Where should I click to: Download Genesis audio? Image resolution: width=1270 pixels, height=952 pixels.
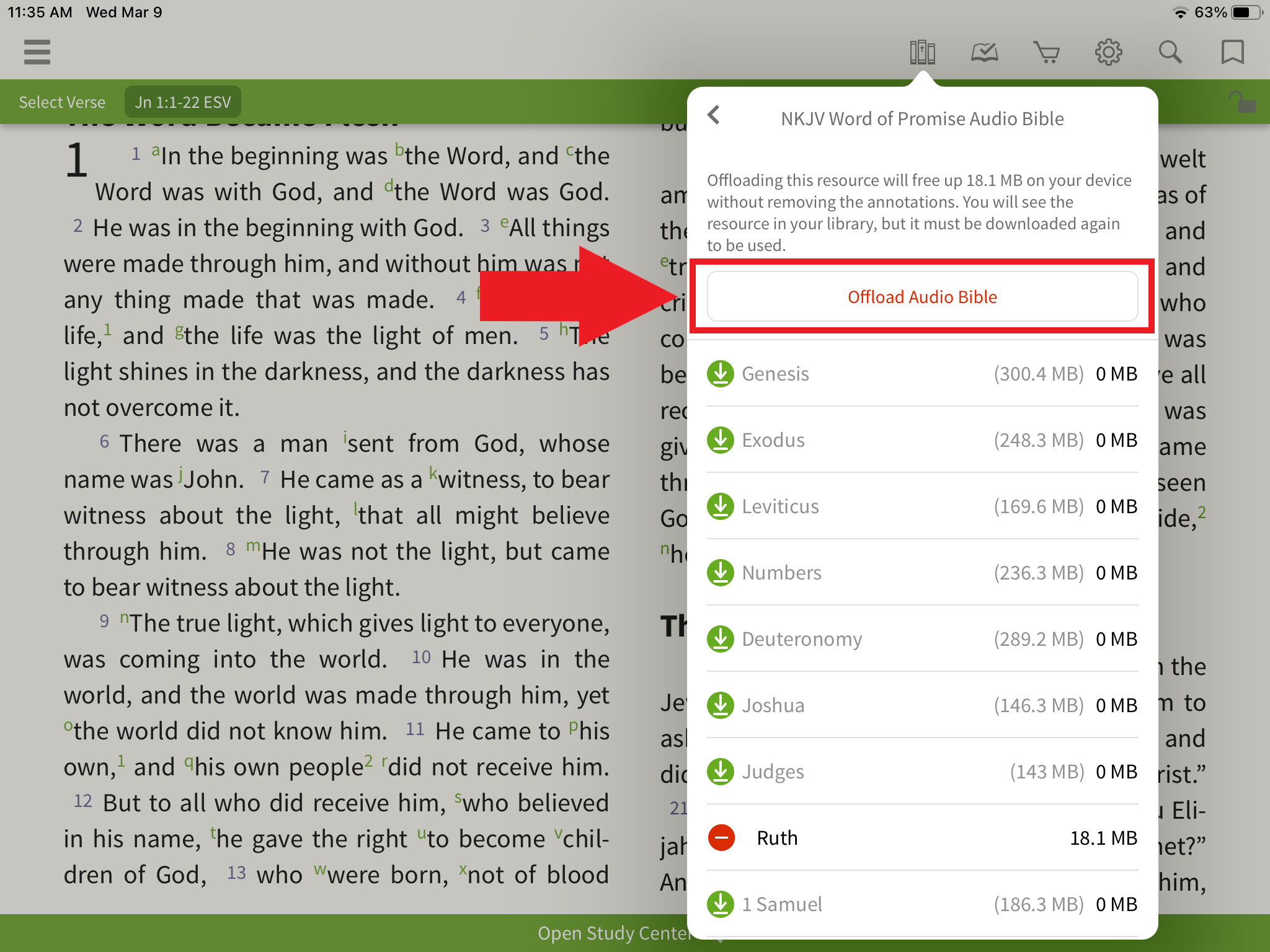pyautogui.click(x=721, y=374)
